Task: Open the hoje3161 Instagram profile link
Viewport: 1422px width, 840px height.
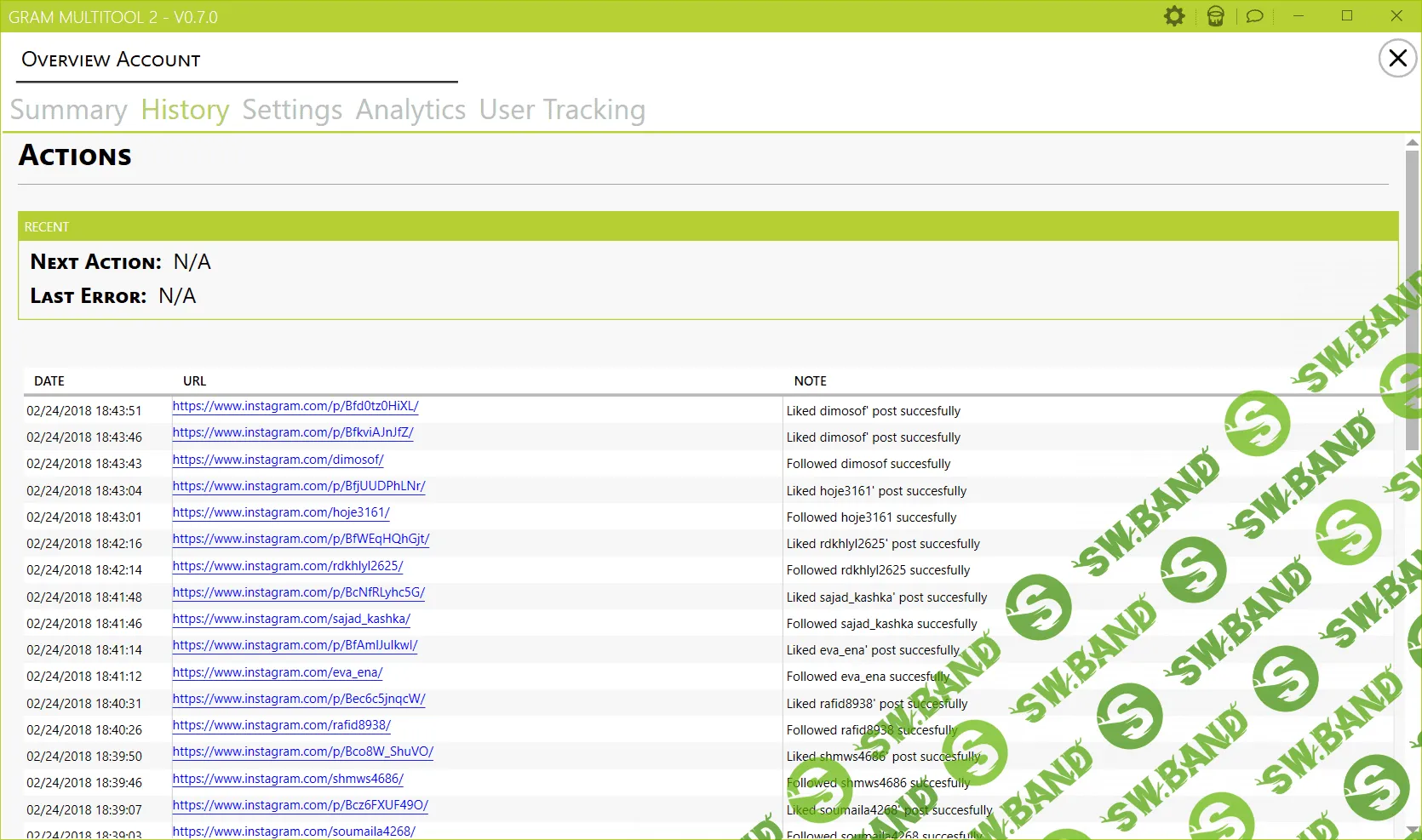Action: [281, 512]
